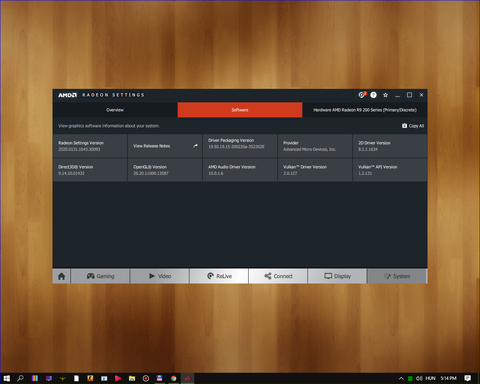Click the star favorites icon in title bar
Viewport: 480px width, 384px height.
click(385, 95)
